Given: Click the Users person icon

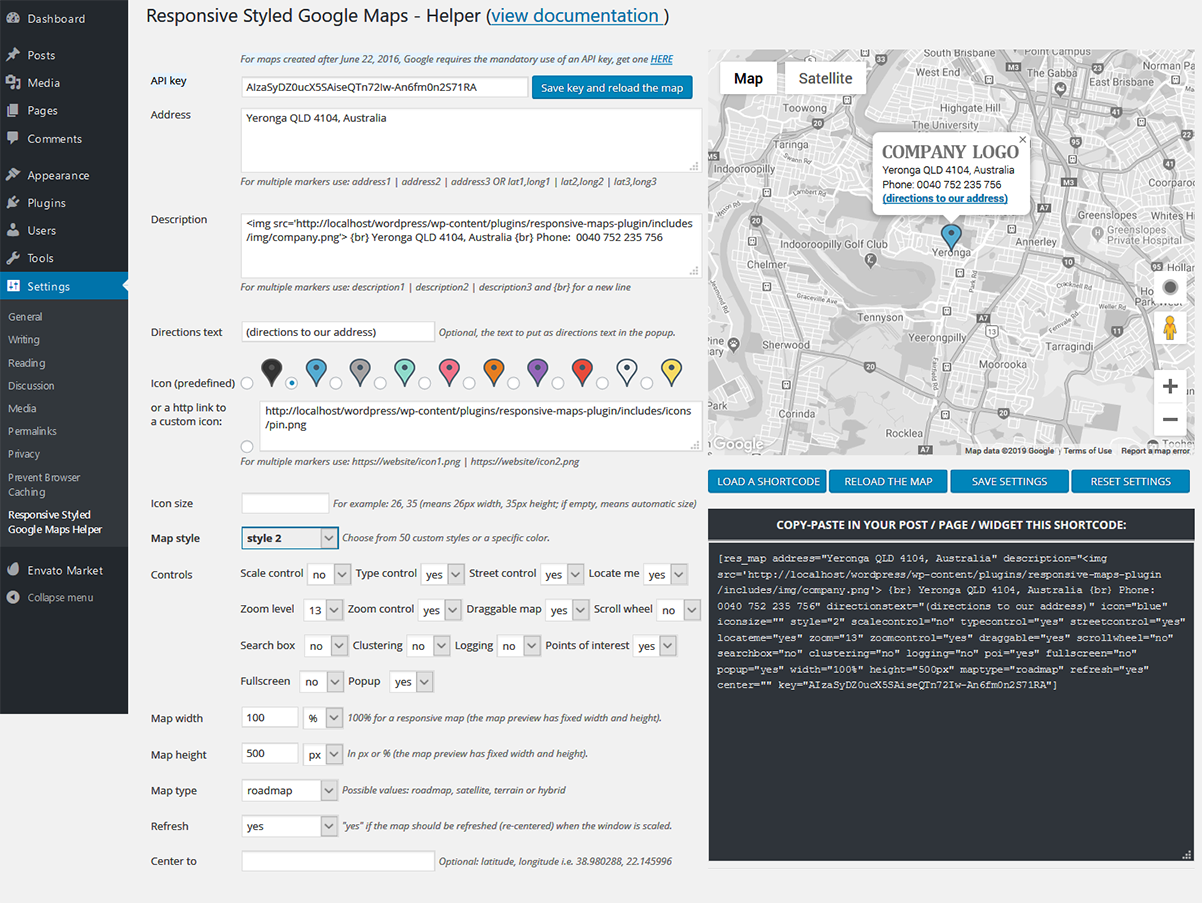Looking at the screenshot, I should pos(13,230).
